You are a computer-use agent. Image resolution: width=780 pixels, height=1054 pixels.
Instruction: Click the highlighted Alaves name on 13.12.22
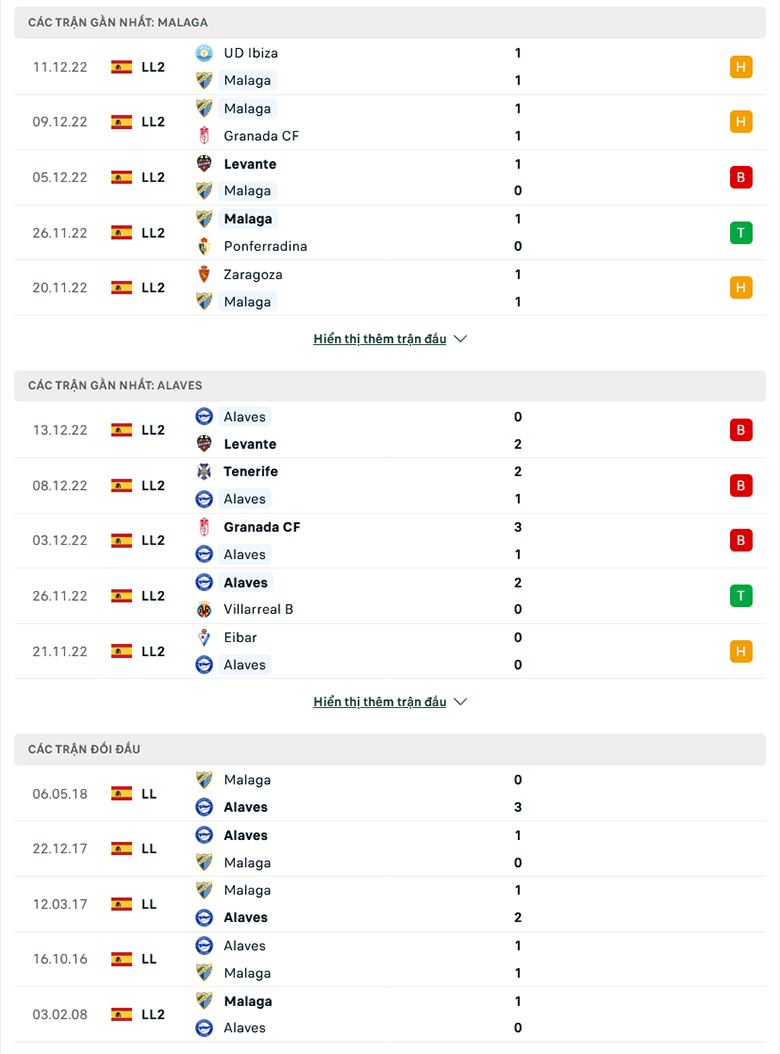coord(245,417)
